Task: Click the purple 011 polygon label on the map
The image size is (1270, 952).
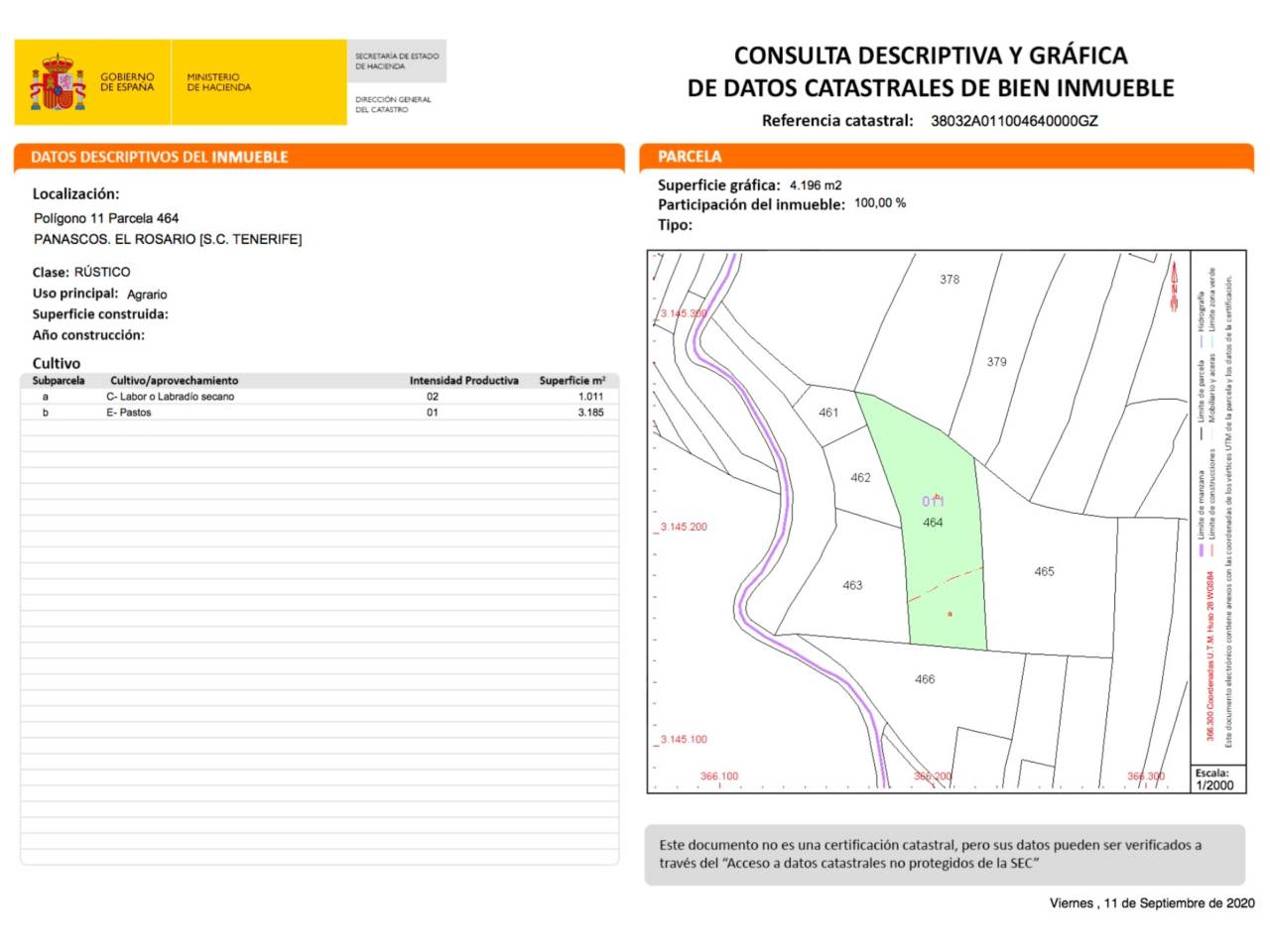Action: [x=933, y=501]
